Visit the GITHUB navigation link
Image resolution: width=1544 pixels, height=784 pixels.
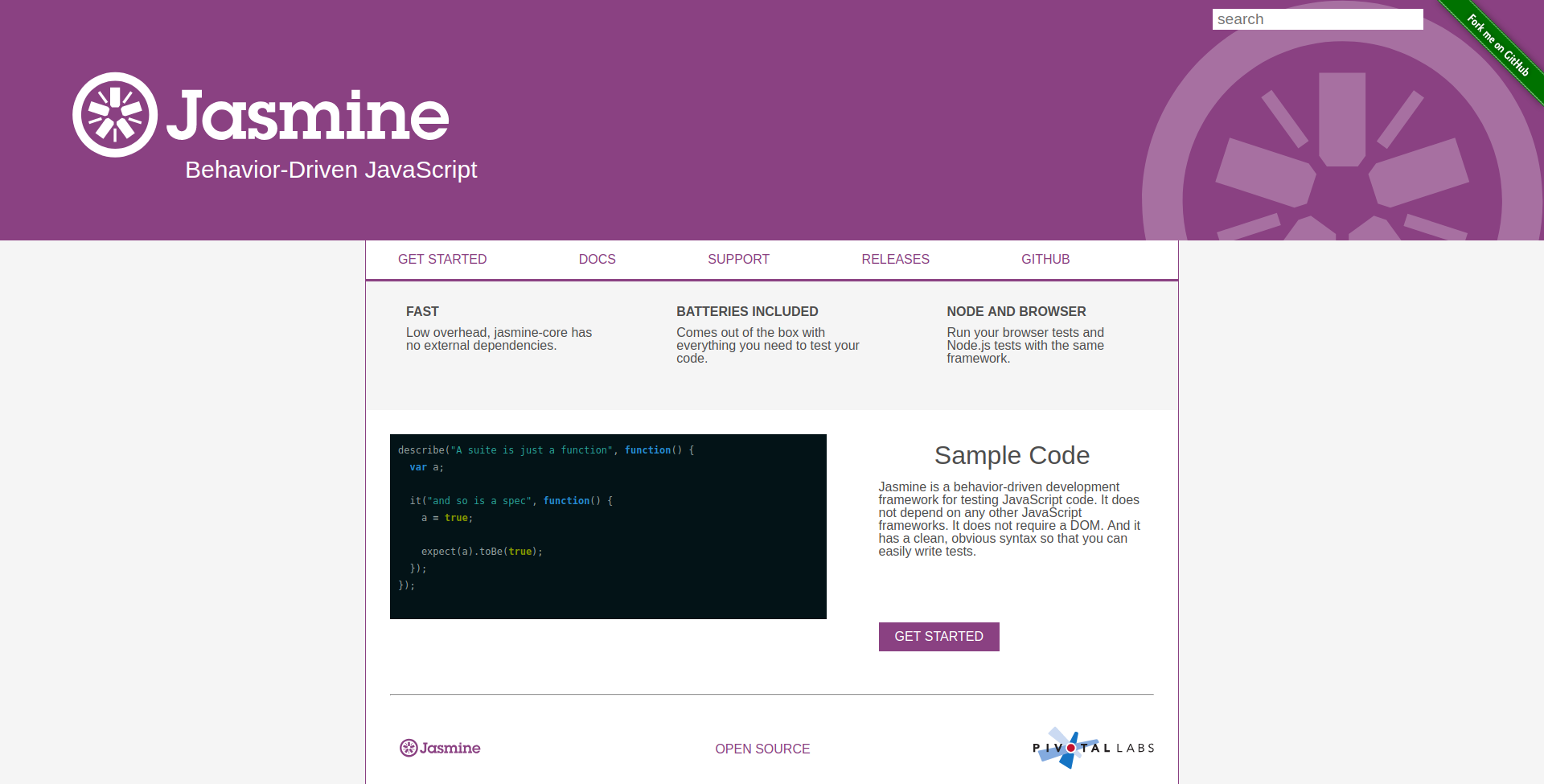coord(1045,259)
